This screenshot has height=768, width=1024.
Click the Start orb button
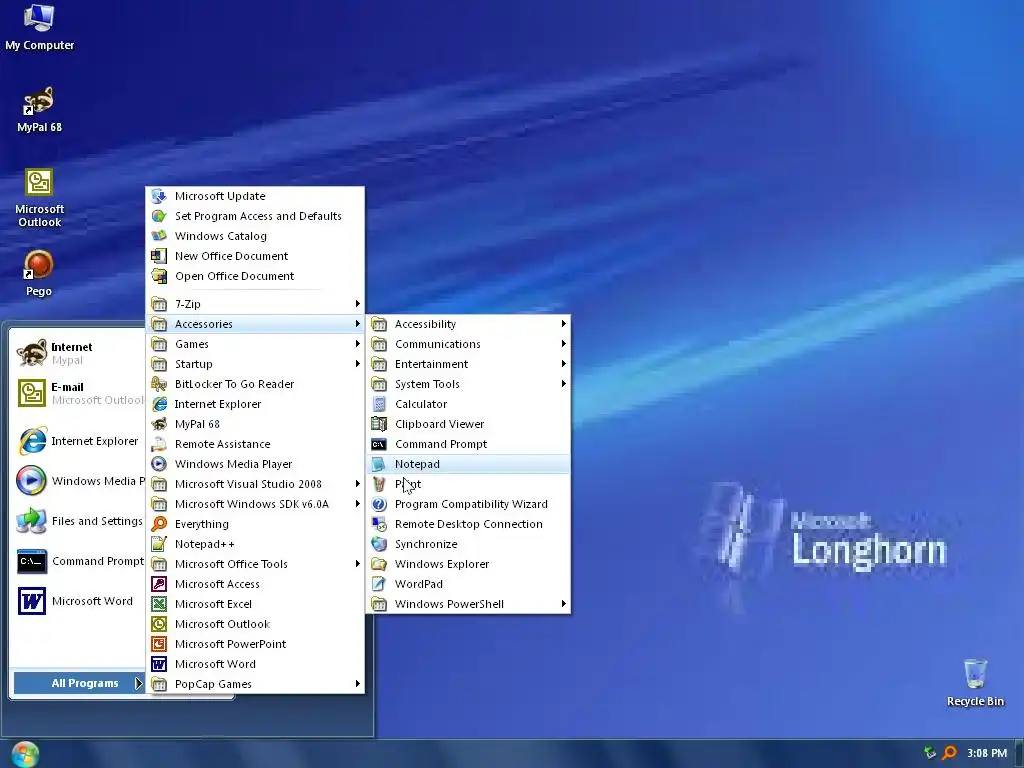[25, 754]
